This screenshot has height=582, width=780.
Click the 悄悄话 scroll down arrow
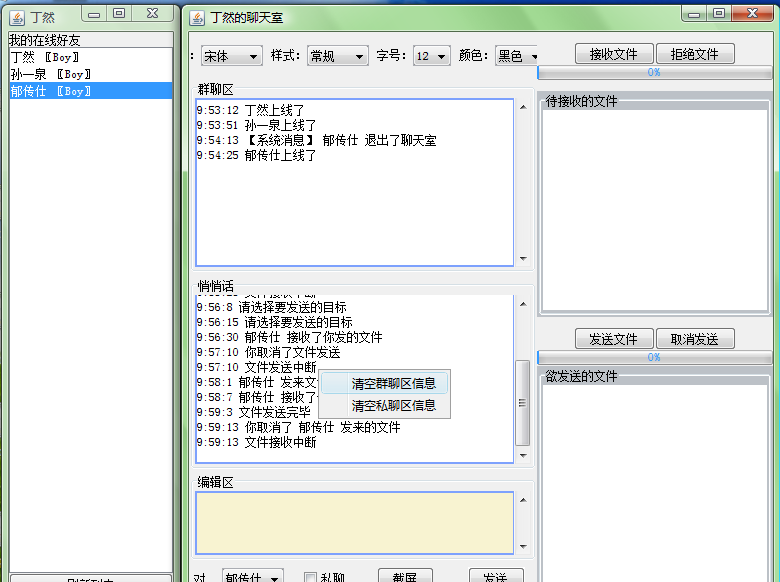coord(523,455)
